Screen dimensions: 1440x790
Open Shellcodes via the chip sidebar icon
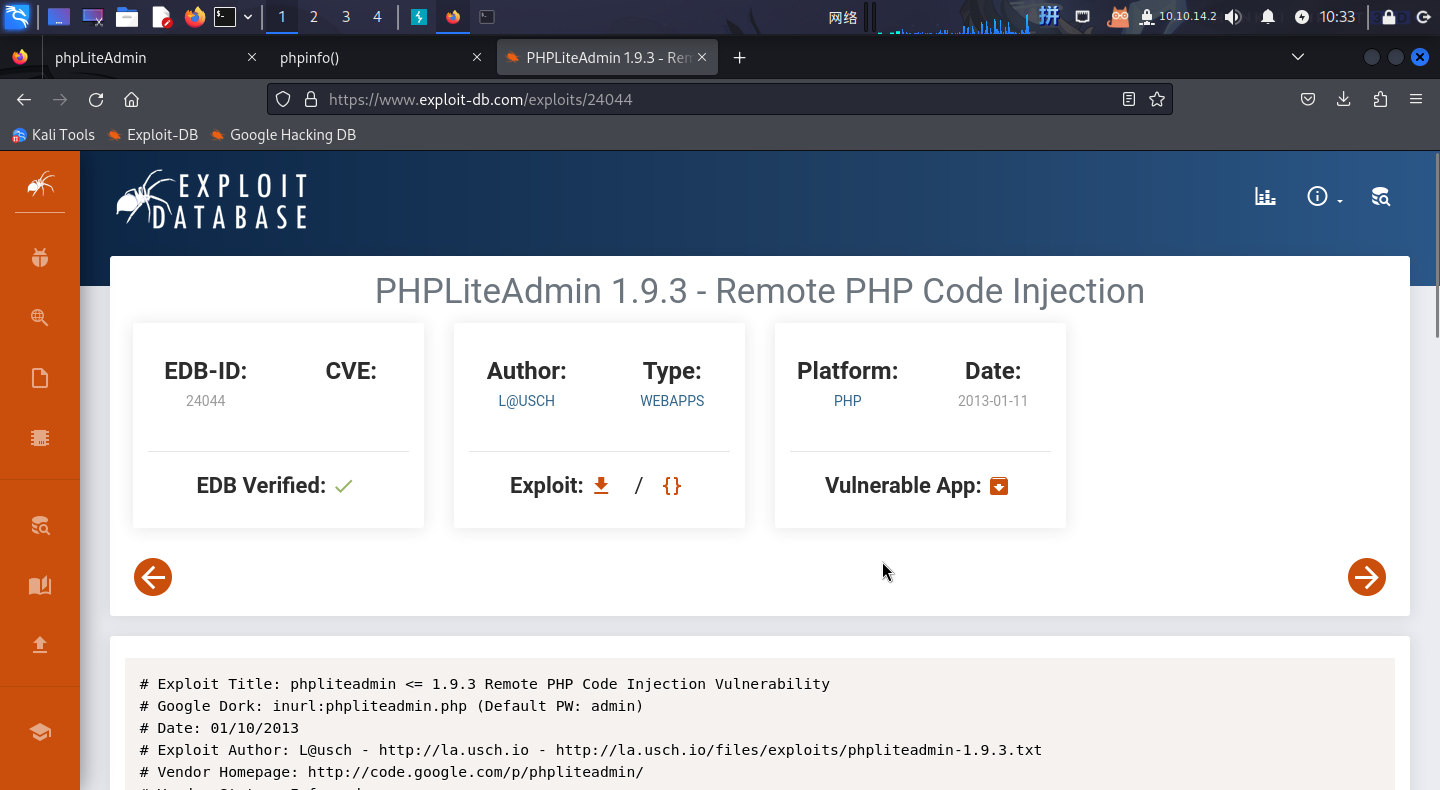[40, 438]
